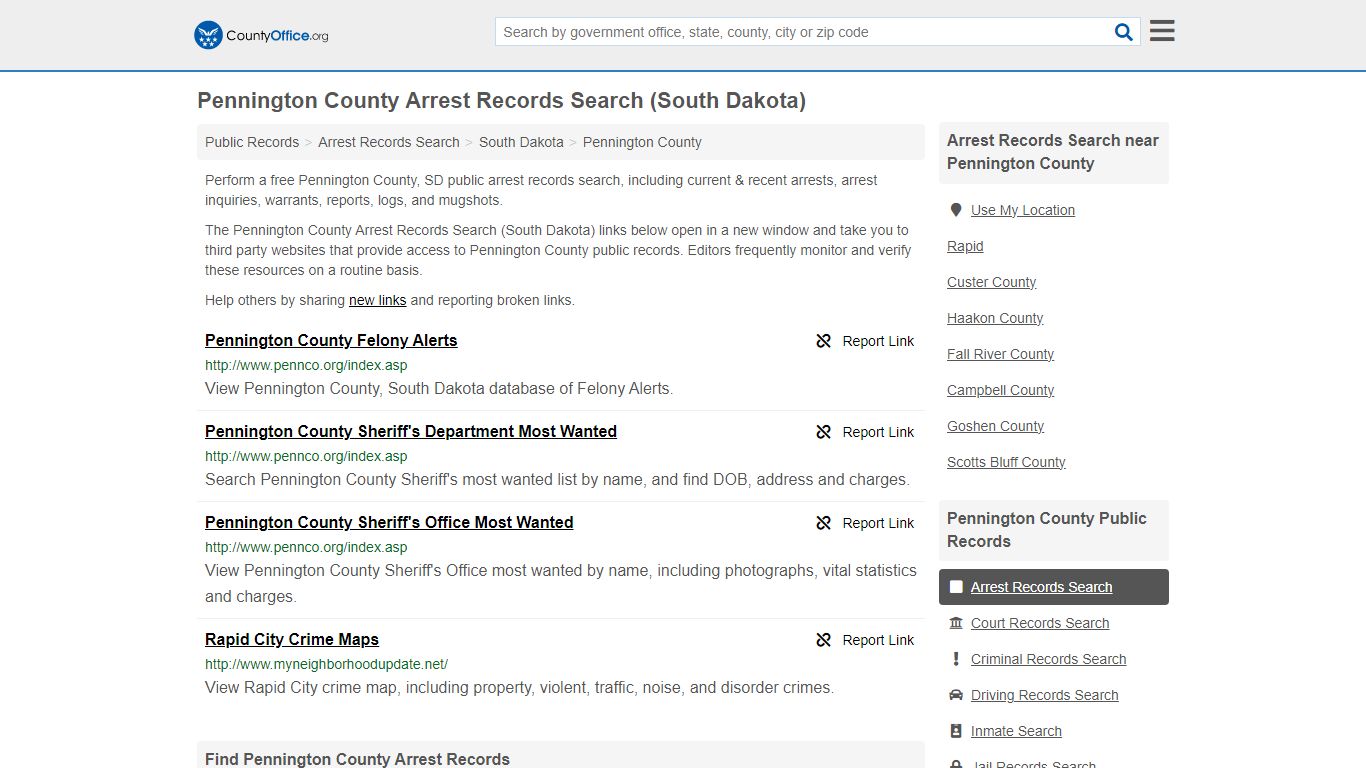
Task: Click pennco.org URL under Sheriff's Department Most Wanted
Action: [x=306, y=456]
